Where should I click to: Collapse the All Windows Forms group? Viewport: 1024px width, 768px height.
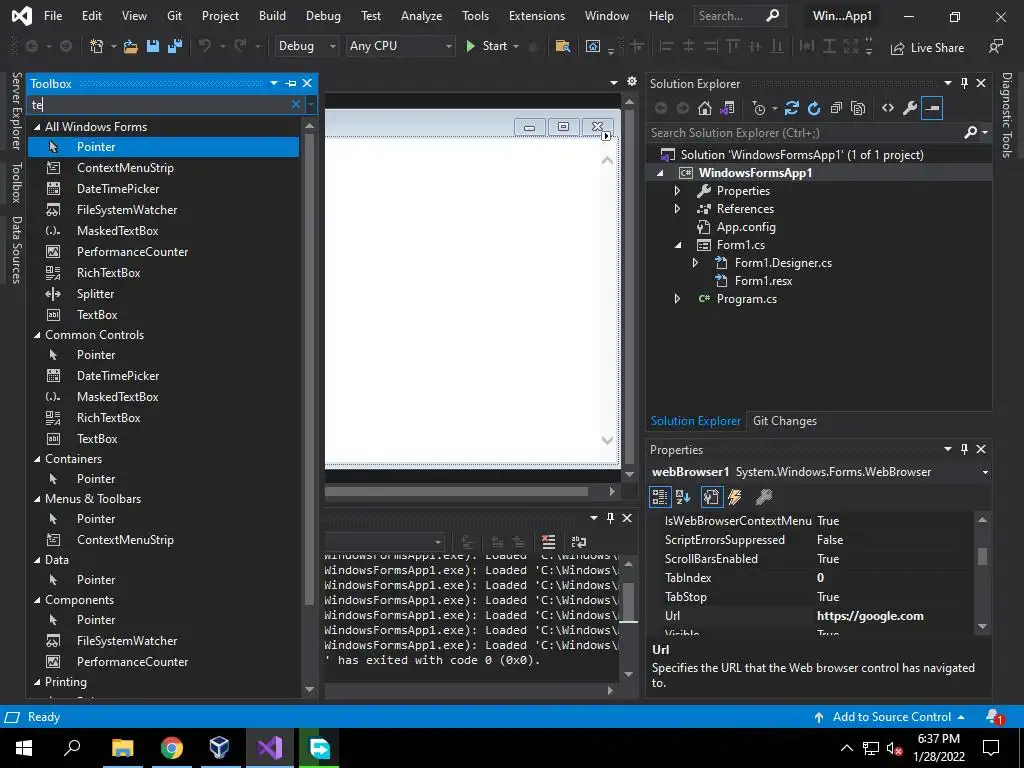point(37,127)
